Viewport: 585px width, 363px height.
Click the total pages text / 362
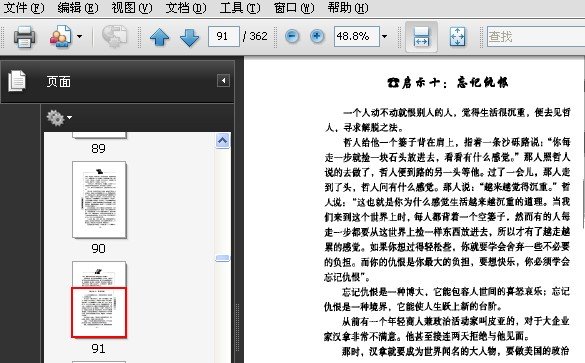(255, 36)
